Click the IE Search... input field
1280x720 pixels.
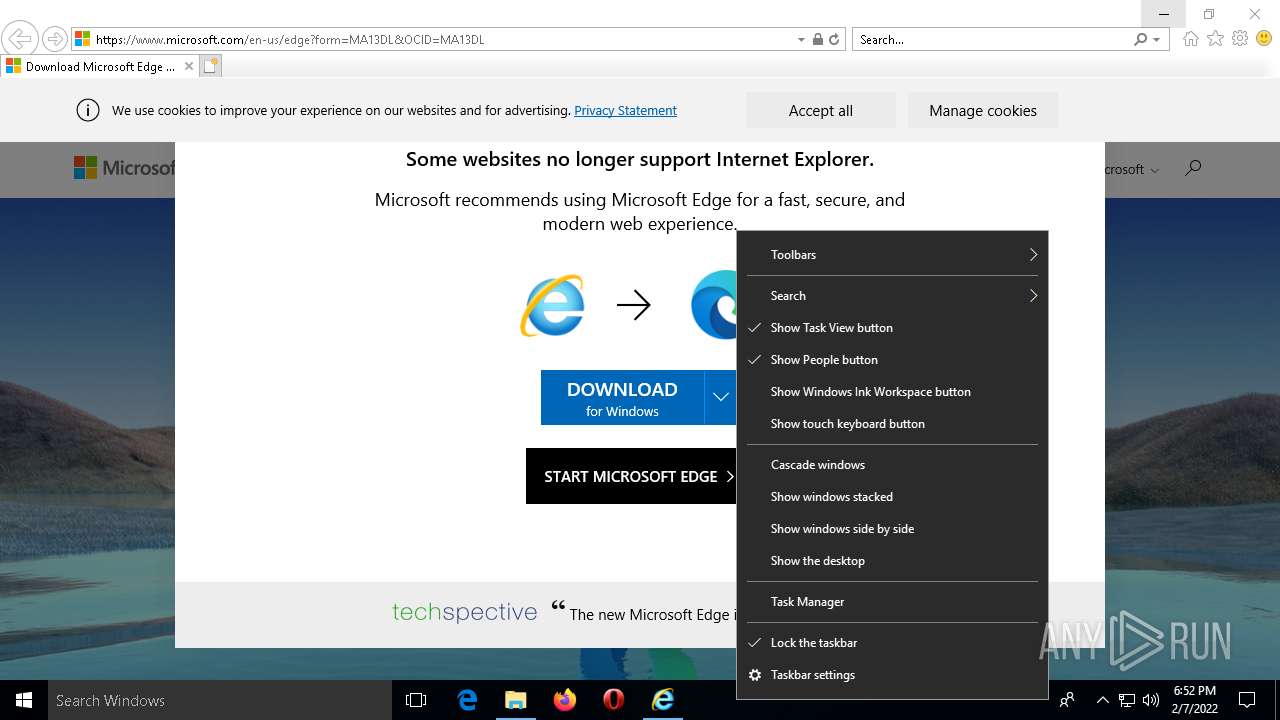[x=994, y=40]
